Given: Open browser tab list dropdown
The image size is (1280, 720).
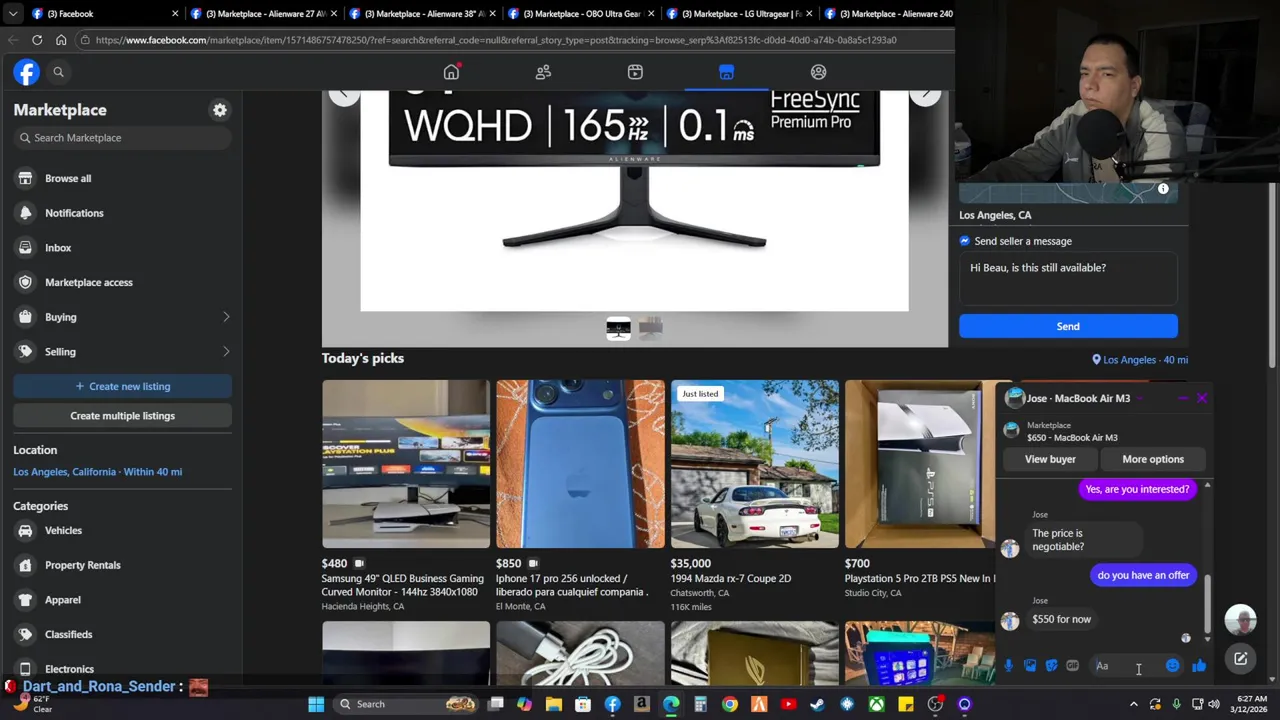Looking at the screenshot, I should coord(12,14).
